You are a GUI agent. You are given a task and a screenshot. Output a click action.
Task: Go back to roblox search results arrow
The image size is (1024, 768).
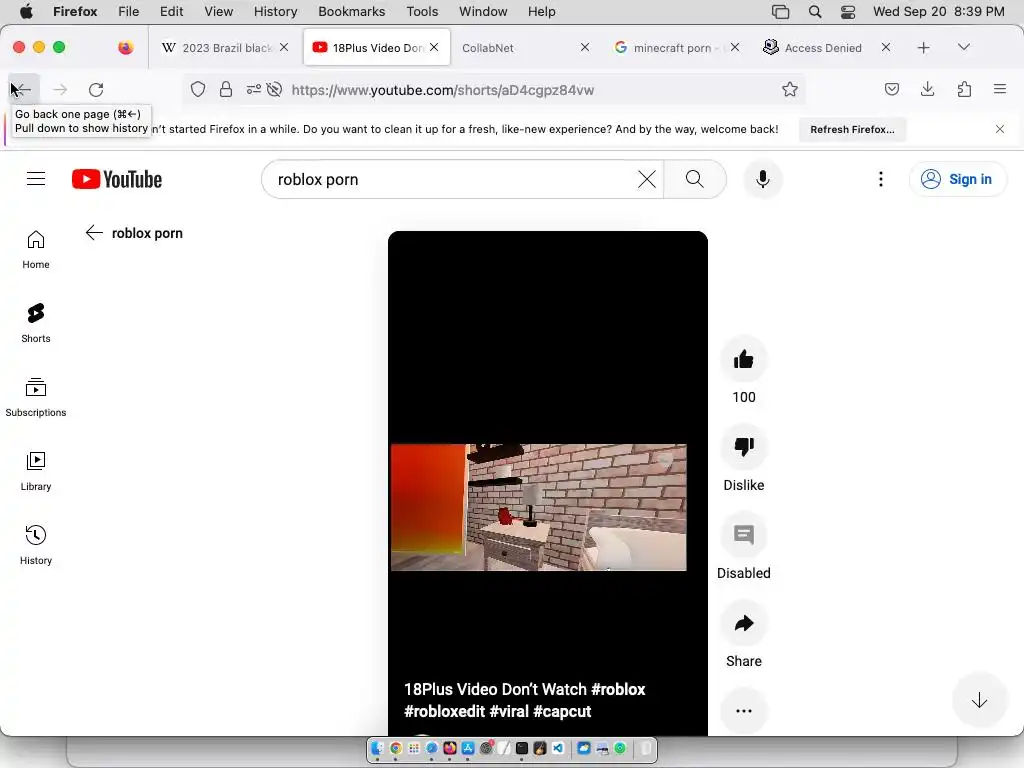[x=94, y=233]
